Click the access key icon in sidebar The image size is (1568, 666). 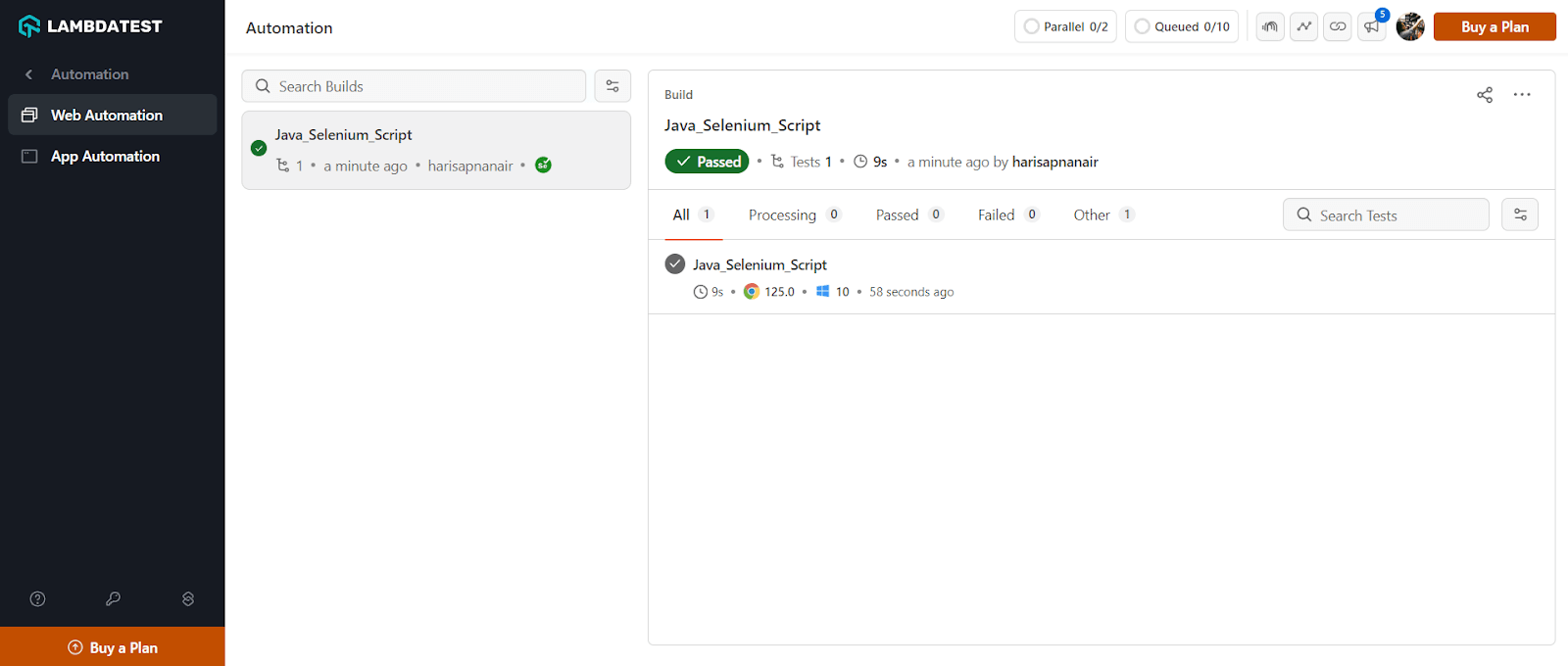(x=113, y=599)
